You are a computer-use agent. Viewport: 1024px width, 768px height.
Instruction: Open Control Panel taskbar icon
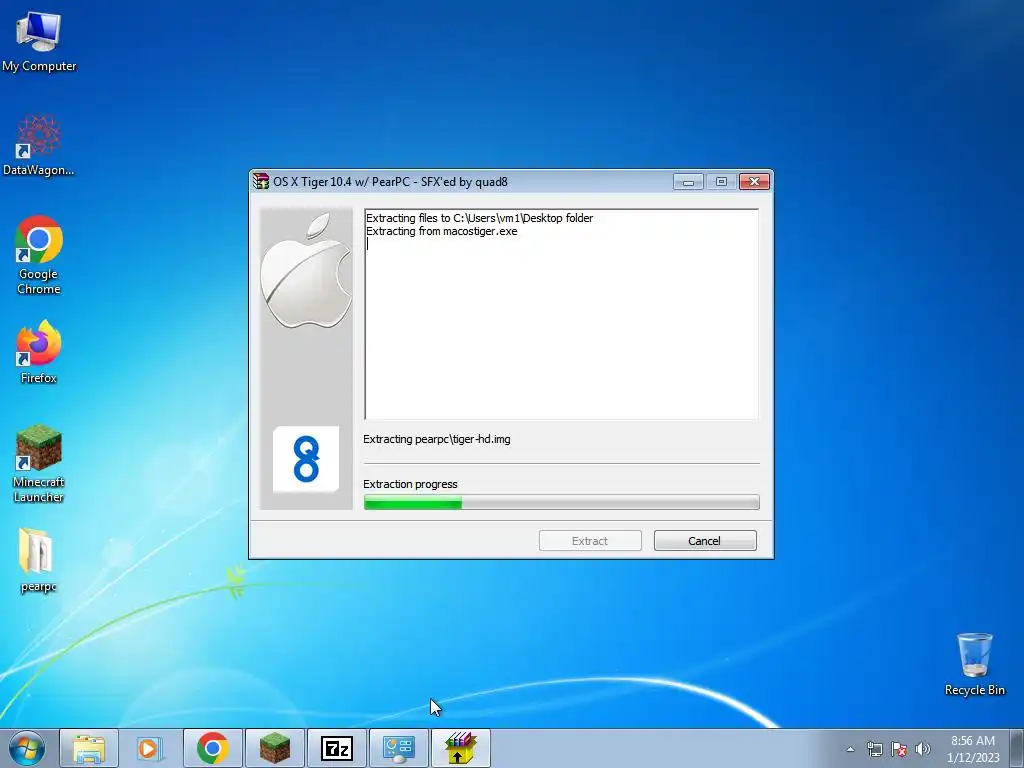pyautogui.click(x=398, y=748)
